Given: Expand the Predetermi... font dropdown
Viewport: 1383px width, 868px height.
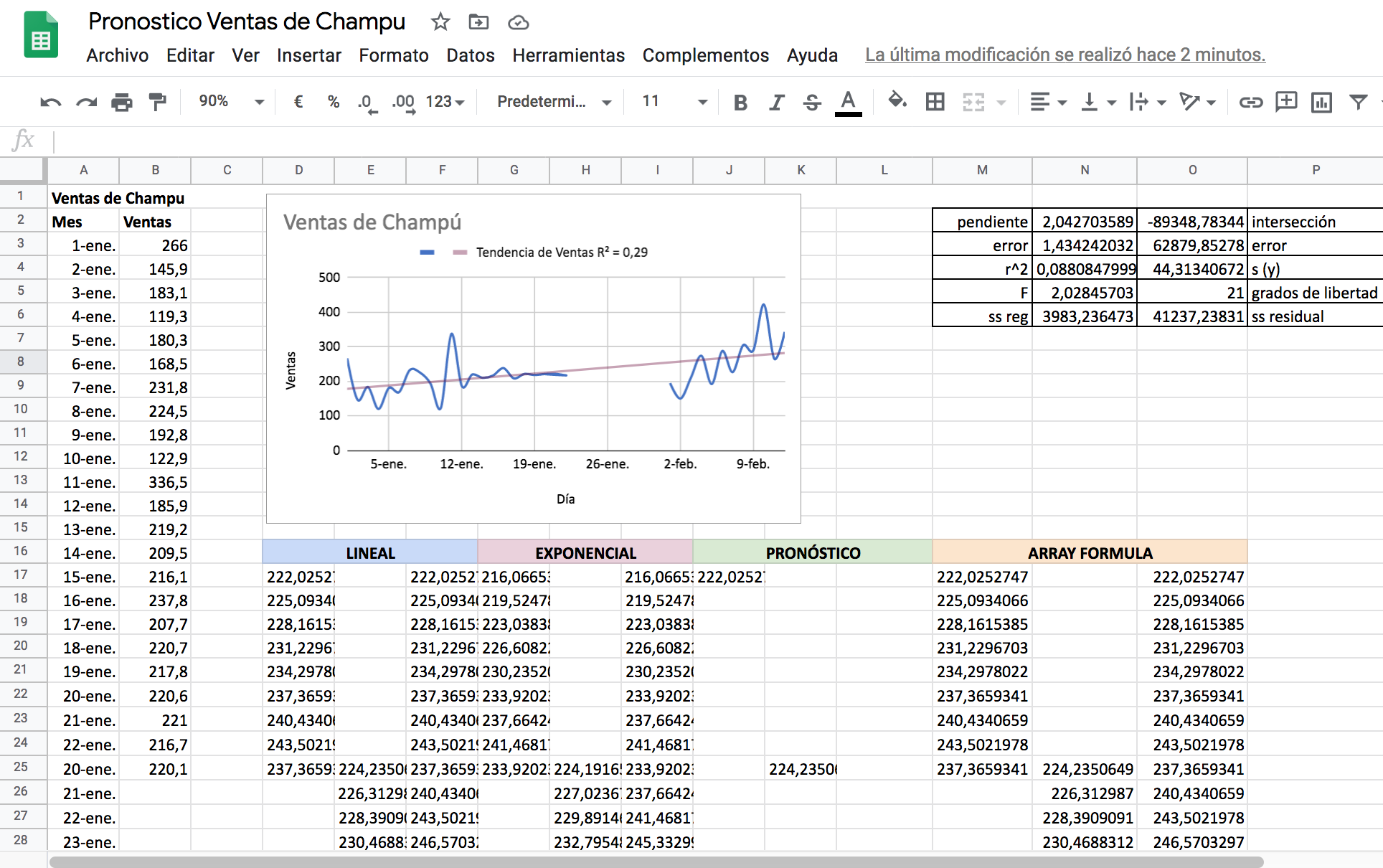Looking at the screenshot, I should (x=554, y=102).
